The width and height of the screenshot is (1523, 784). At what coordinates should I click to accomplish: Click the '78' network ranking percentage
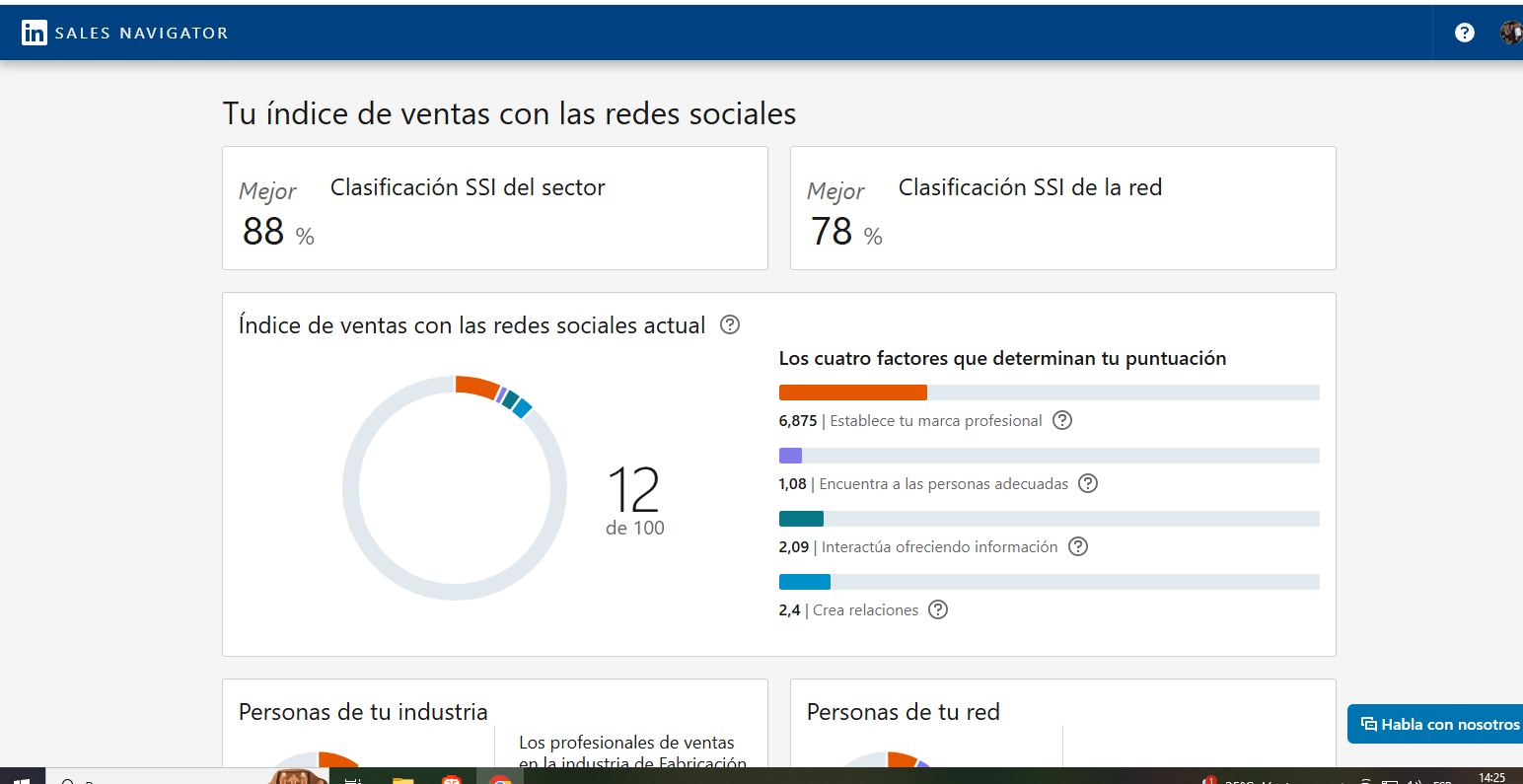pos(832,232)
